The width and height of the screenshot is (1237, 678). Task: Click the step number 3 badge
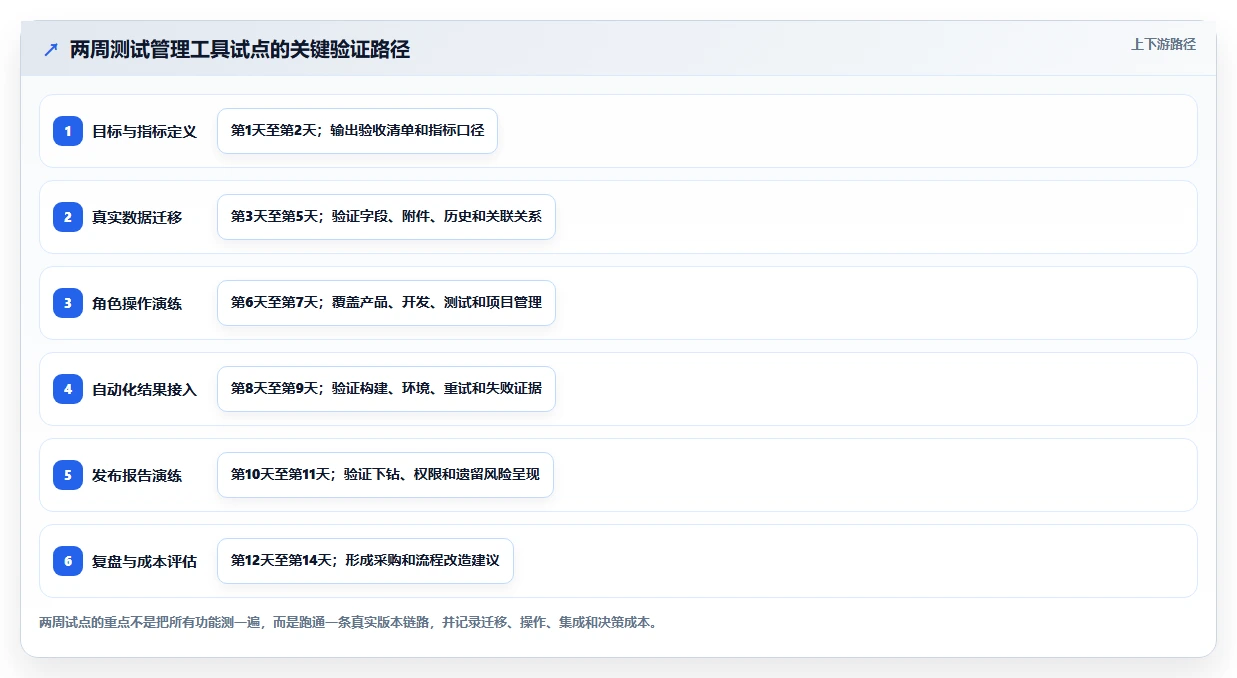(x=68, y=303)
